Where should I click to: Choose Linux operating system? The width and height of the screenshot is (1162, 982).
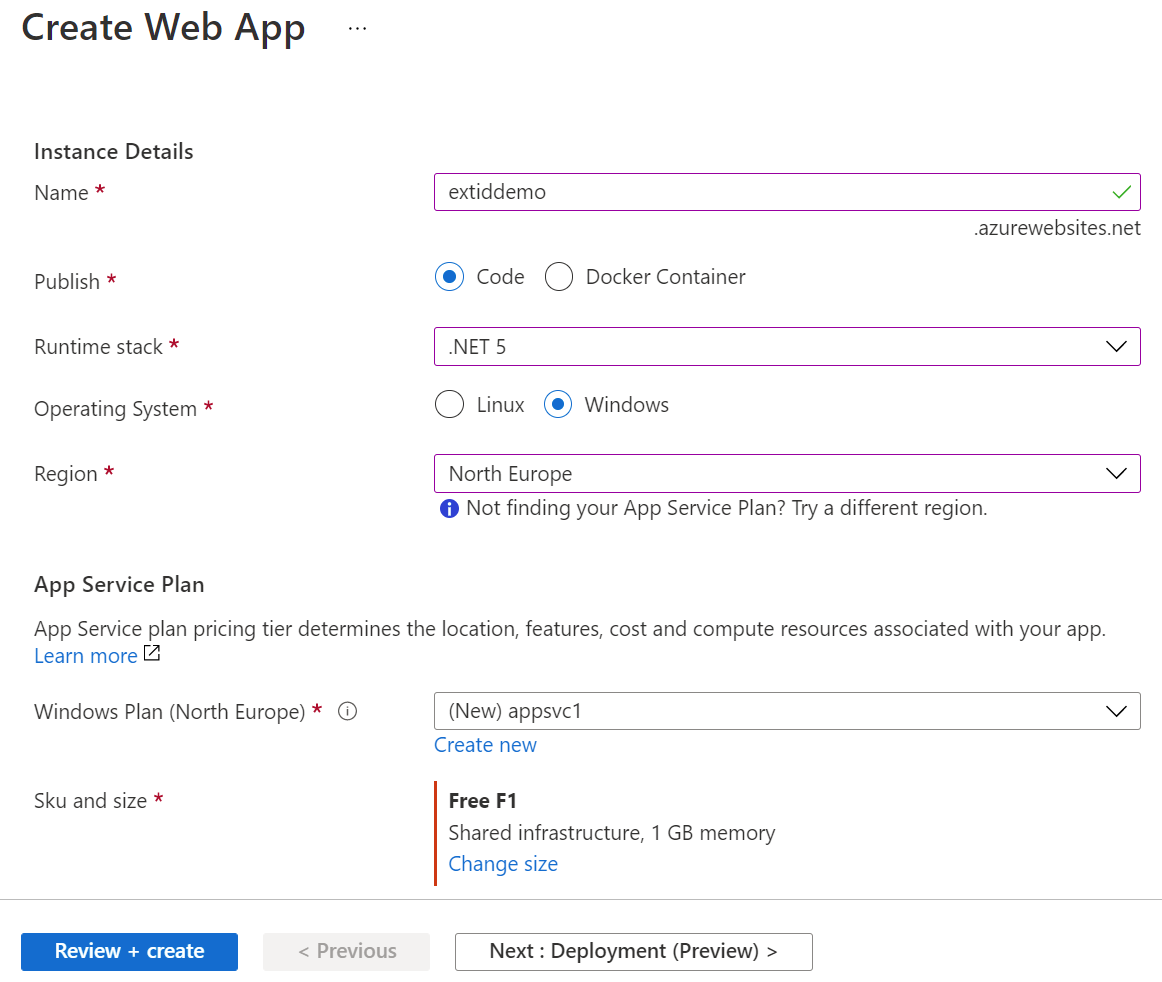[x=450, y=405]
